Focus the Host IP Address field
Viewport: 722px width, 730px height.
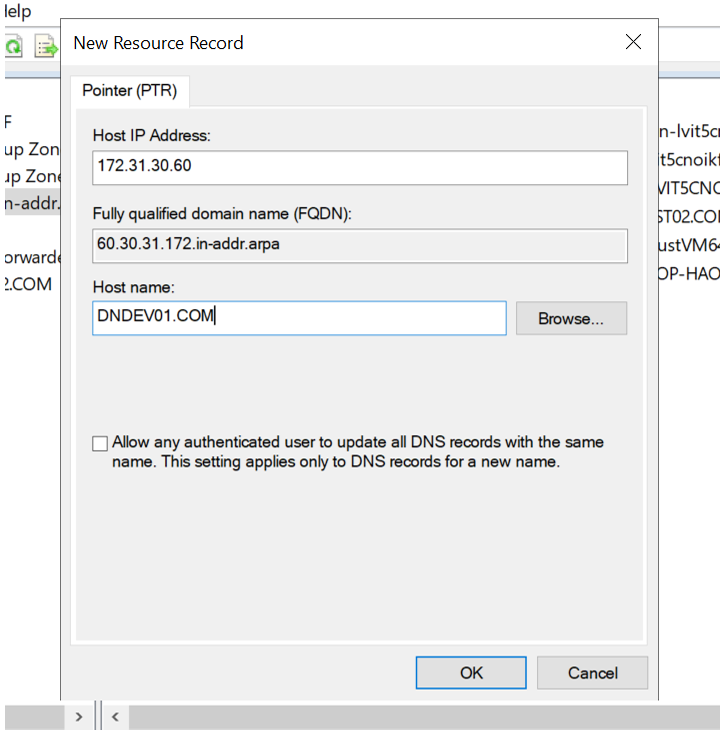coord(360,168)
